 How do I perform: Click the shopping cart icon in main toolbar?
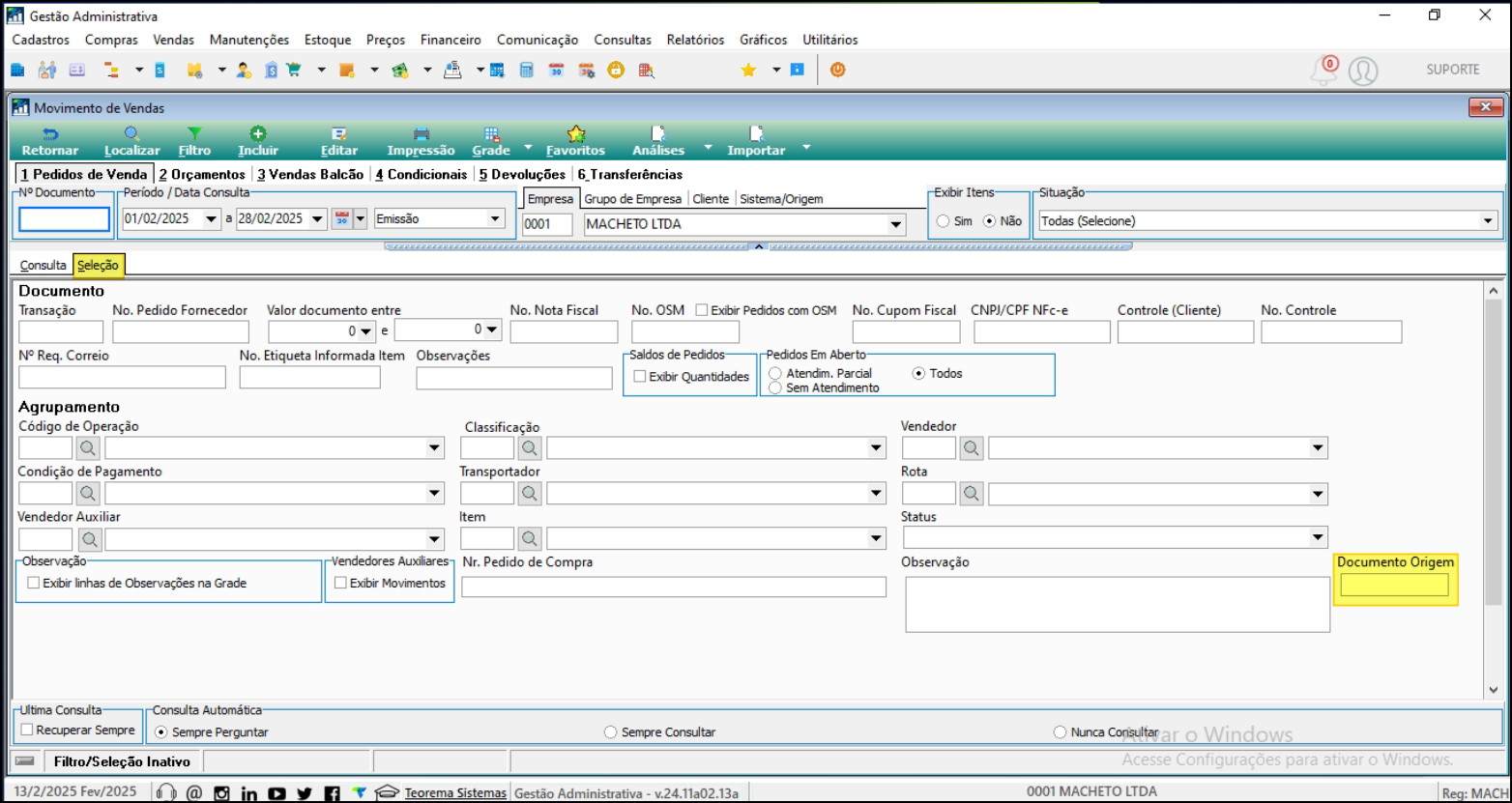pyautogui.click(x=295, y=70)
